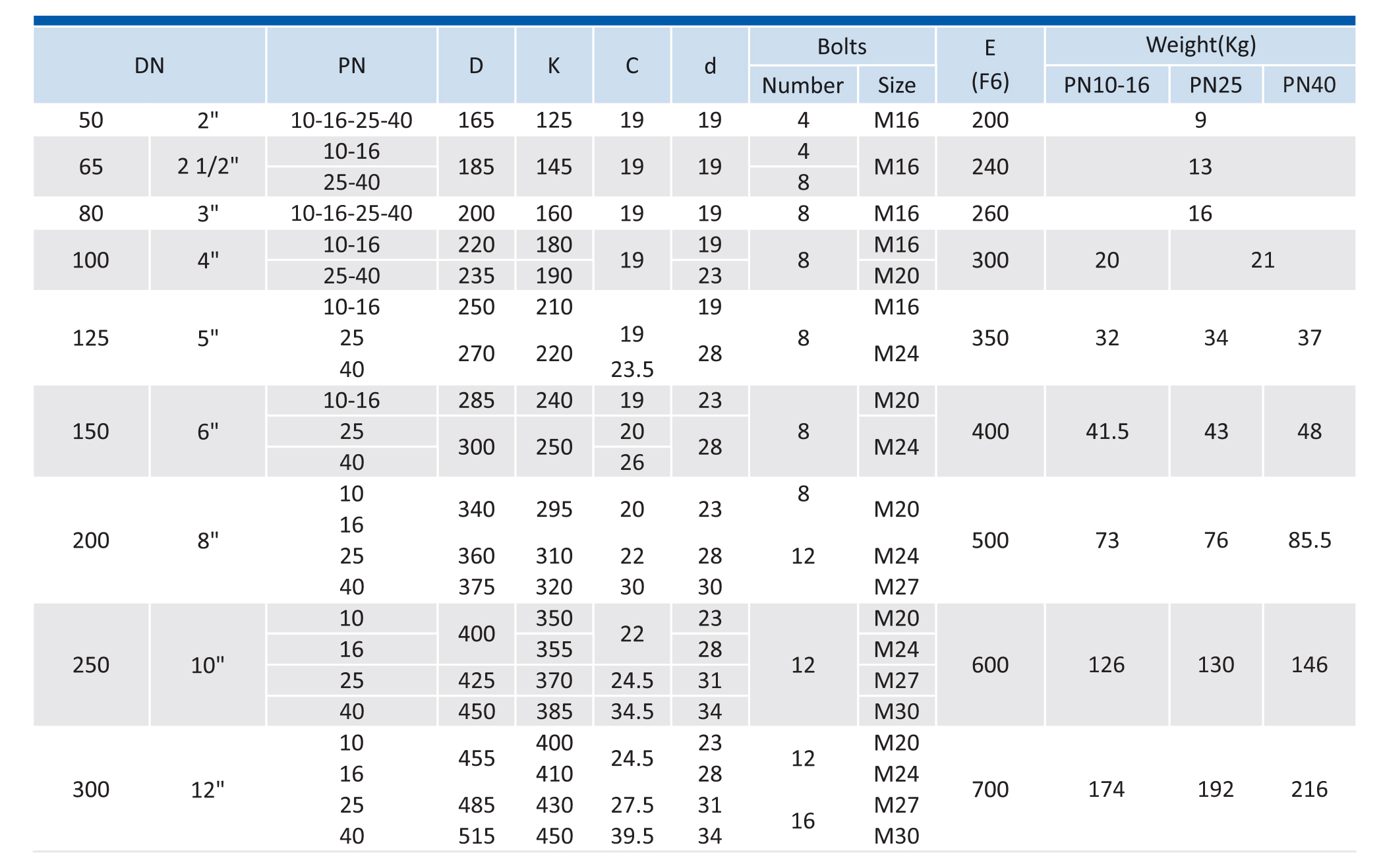Select the DN 300 cell
This screenshot has width=1383, height=868.
click(91, 789)
